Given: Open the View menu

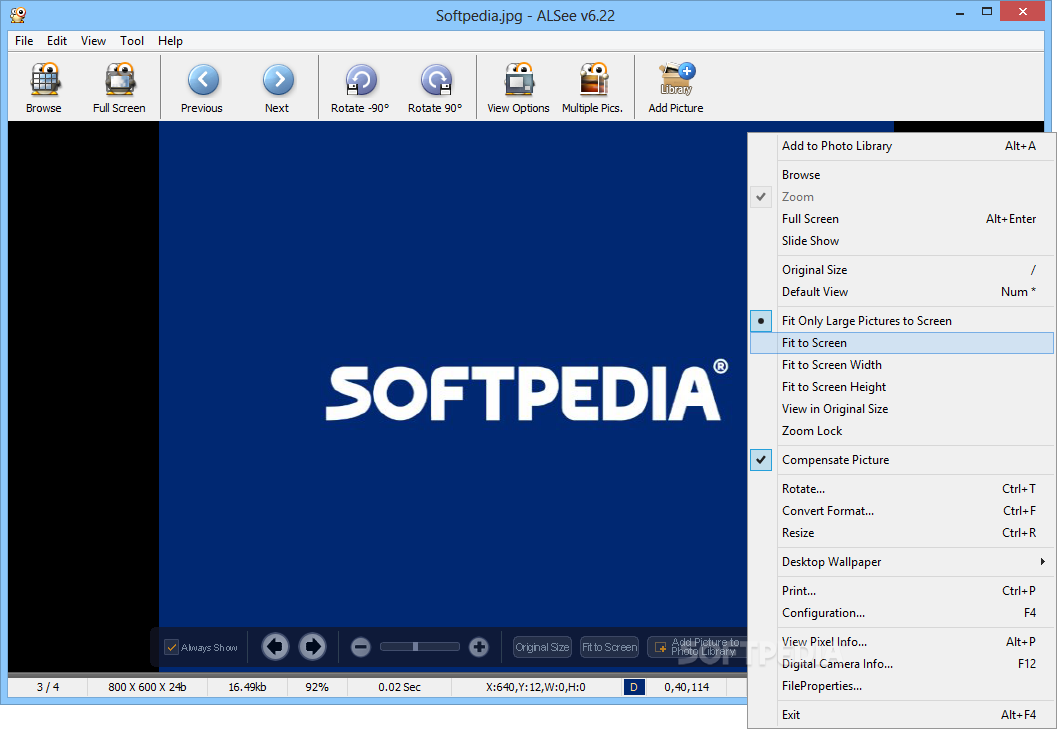Looking at the screenshot, I should tap(93, 41).
